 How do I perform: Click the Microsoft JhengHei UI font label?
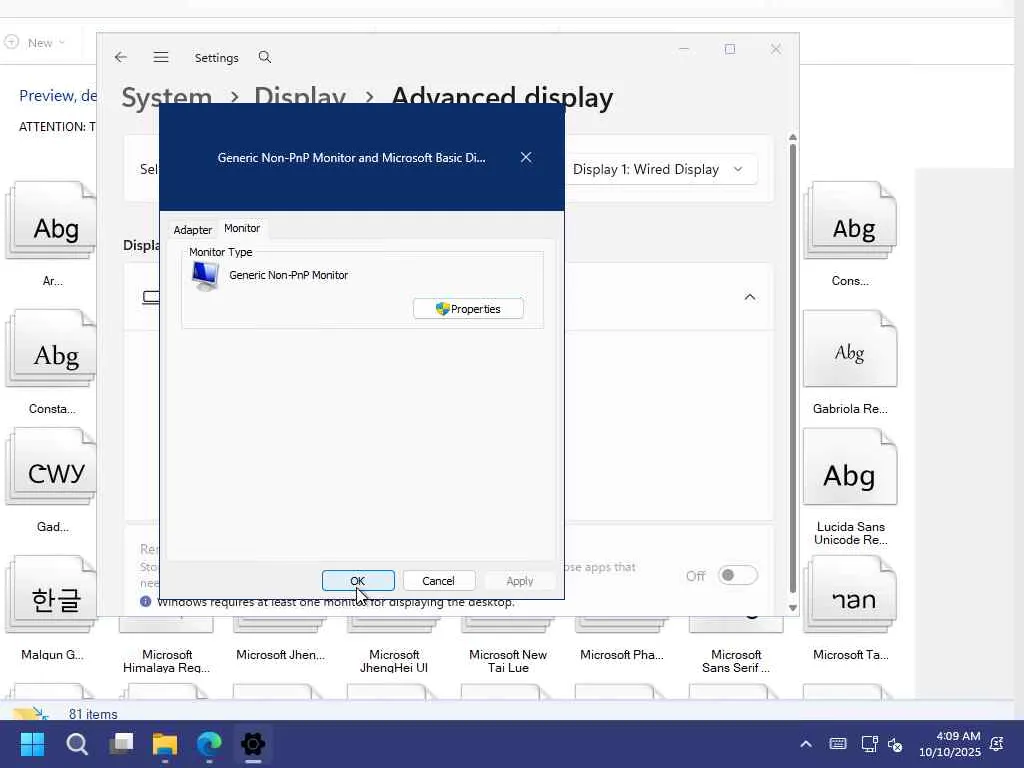coord(394,661)
